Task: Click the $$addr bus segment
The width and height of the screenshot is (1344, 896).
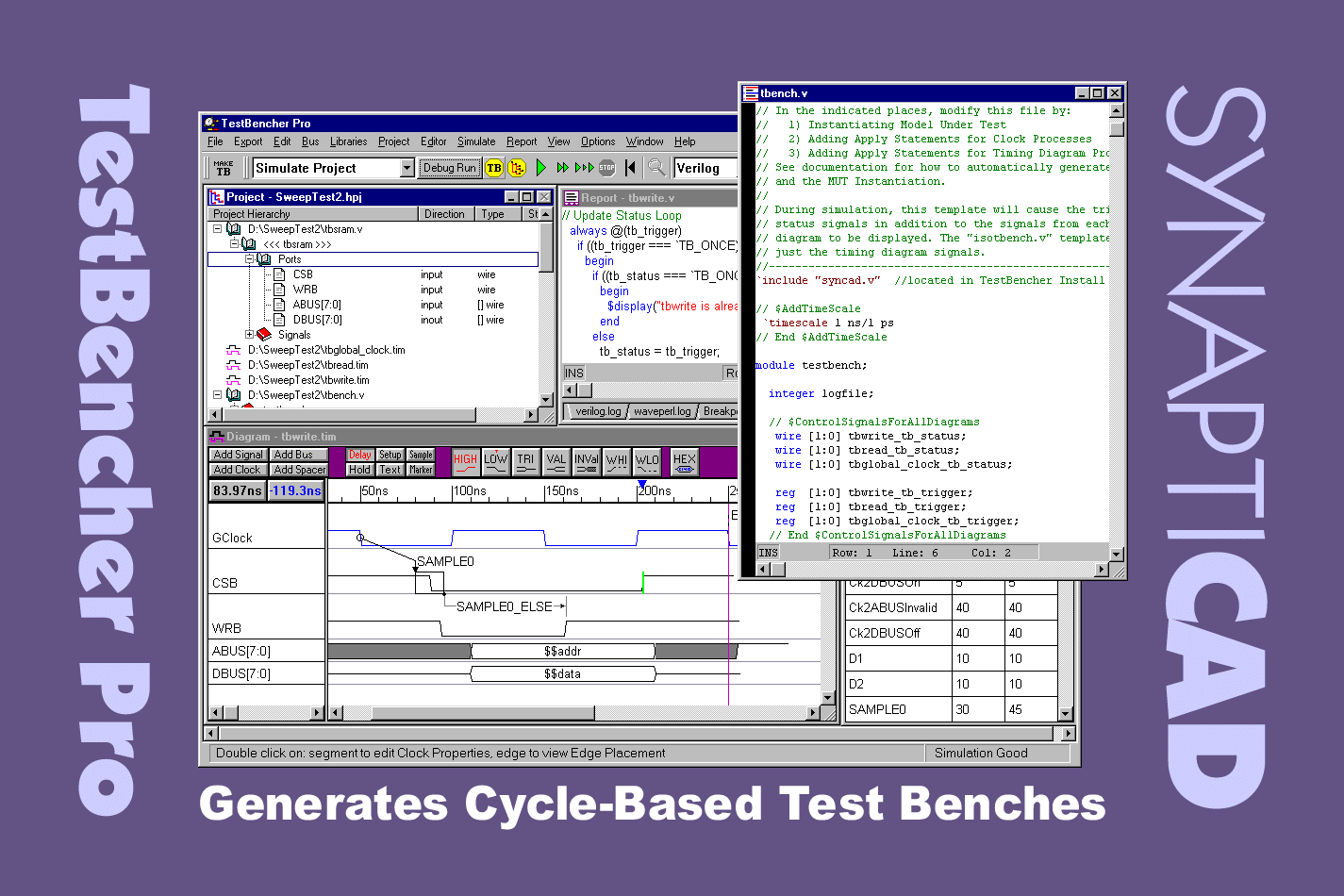Action: coord(563,651)
